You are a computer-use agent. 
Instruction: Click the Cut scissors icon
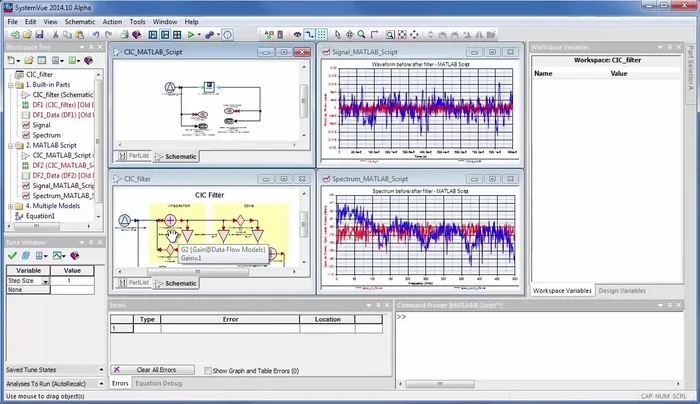54,34
